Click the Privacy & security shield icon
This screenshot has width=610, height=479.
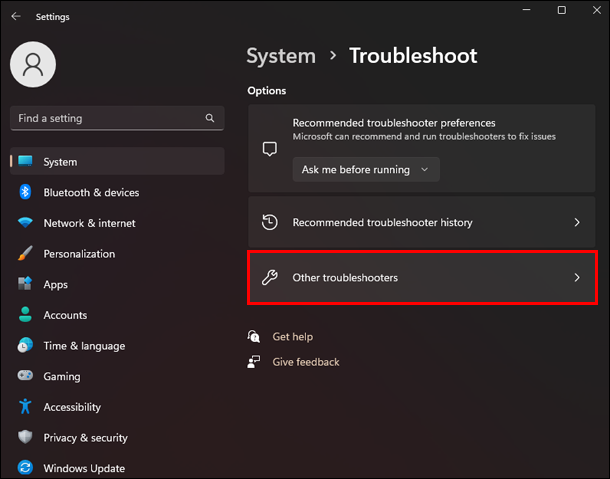(25, 438)
